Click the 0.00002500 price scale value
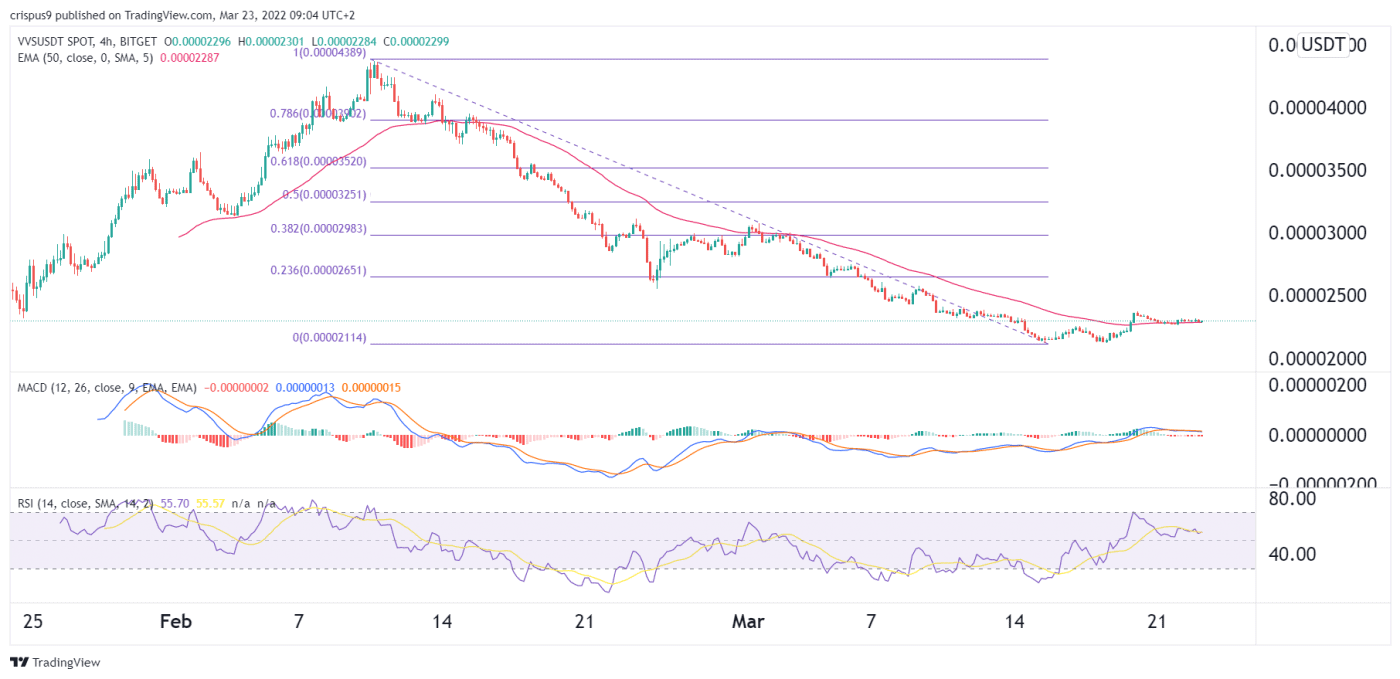Image resolution: width=1400 pixels, height=679 pixels. point(1317,294)
